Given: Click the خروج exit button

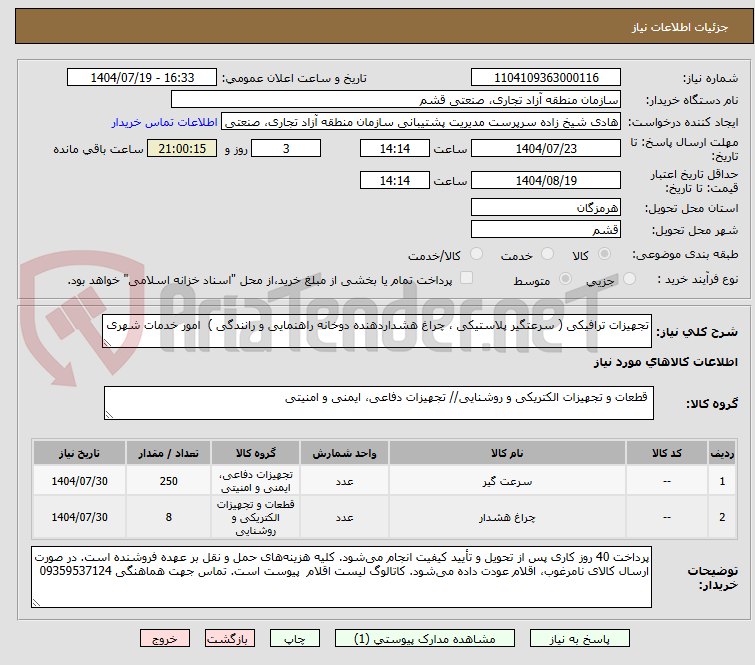Looking at the screenshot, I should point(165,639).
